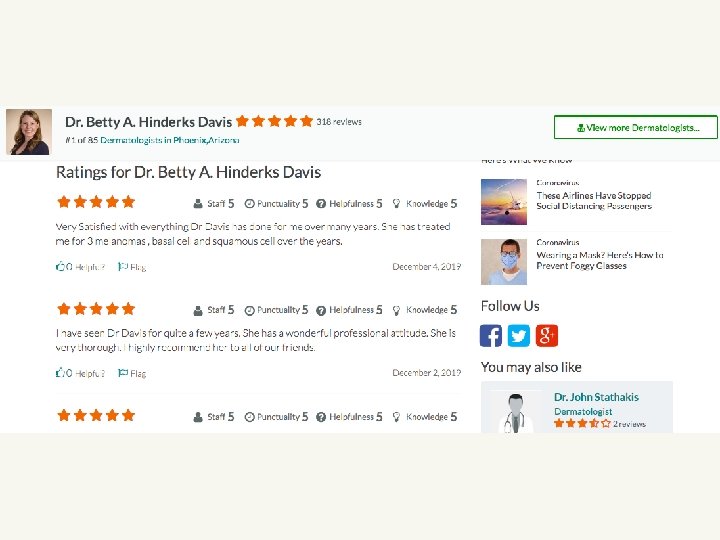Open the foggy glasses mask article

(x=600, y=260)
